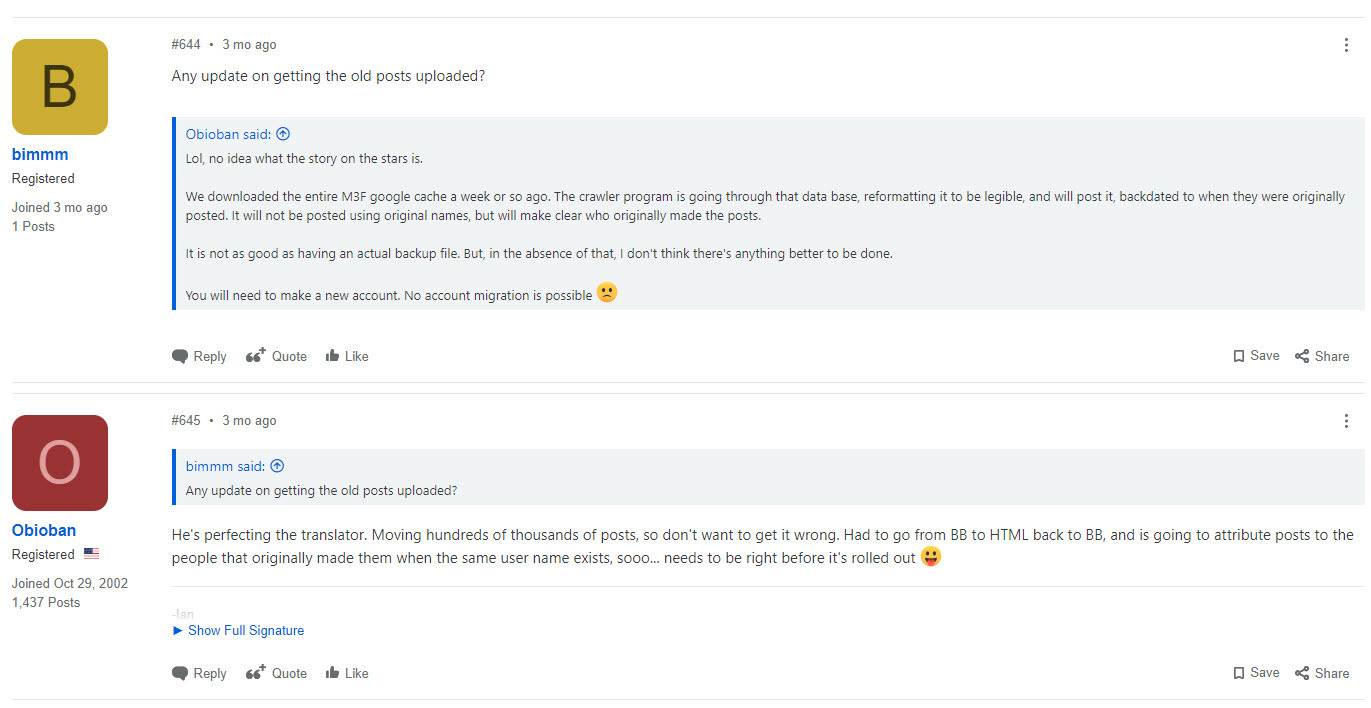The height and width of the screenshot is (708, 1371).
Task: Click Obioban's red O avatar
Action: tap(60, 463)
